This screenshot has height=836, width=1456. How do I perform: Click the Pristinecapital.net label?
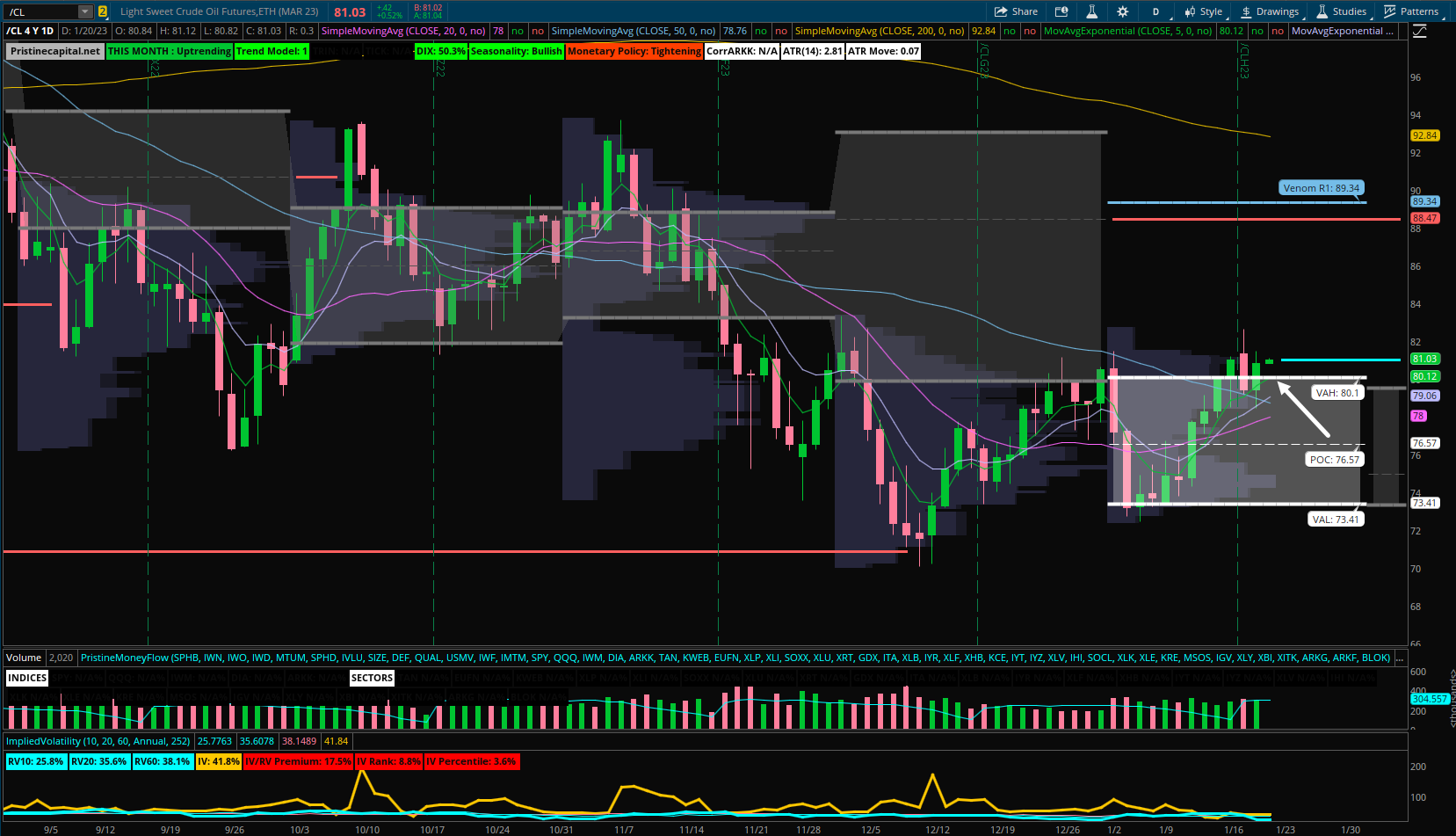coord(55,51)
